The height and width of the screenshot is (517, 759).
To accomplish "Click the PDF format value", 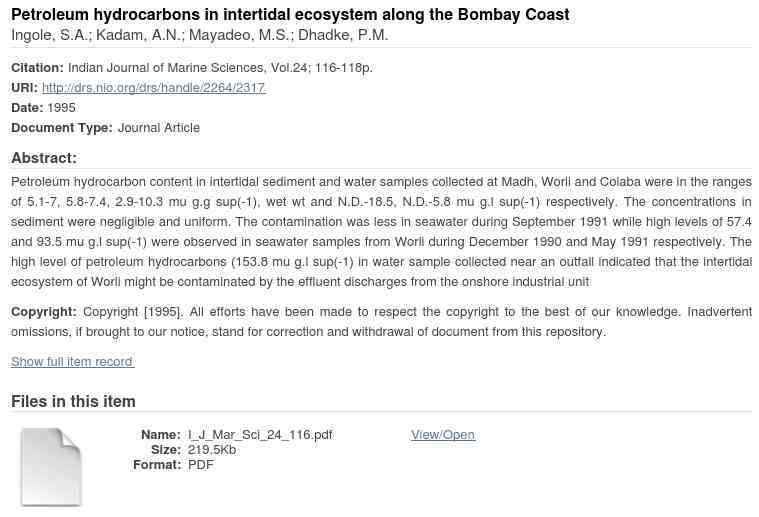I will click(200, 465).
